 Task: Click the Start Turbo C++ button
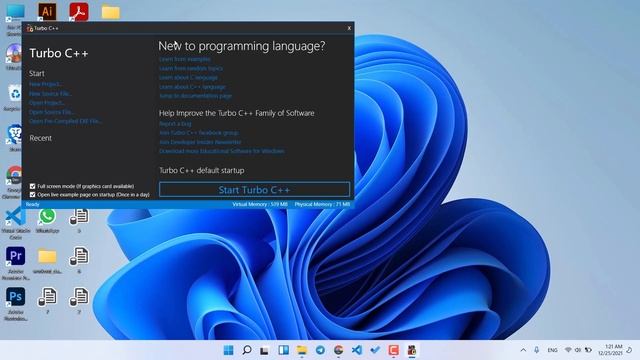pyautogui.click(x=254, y=190)
